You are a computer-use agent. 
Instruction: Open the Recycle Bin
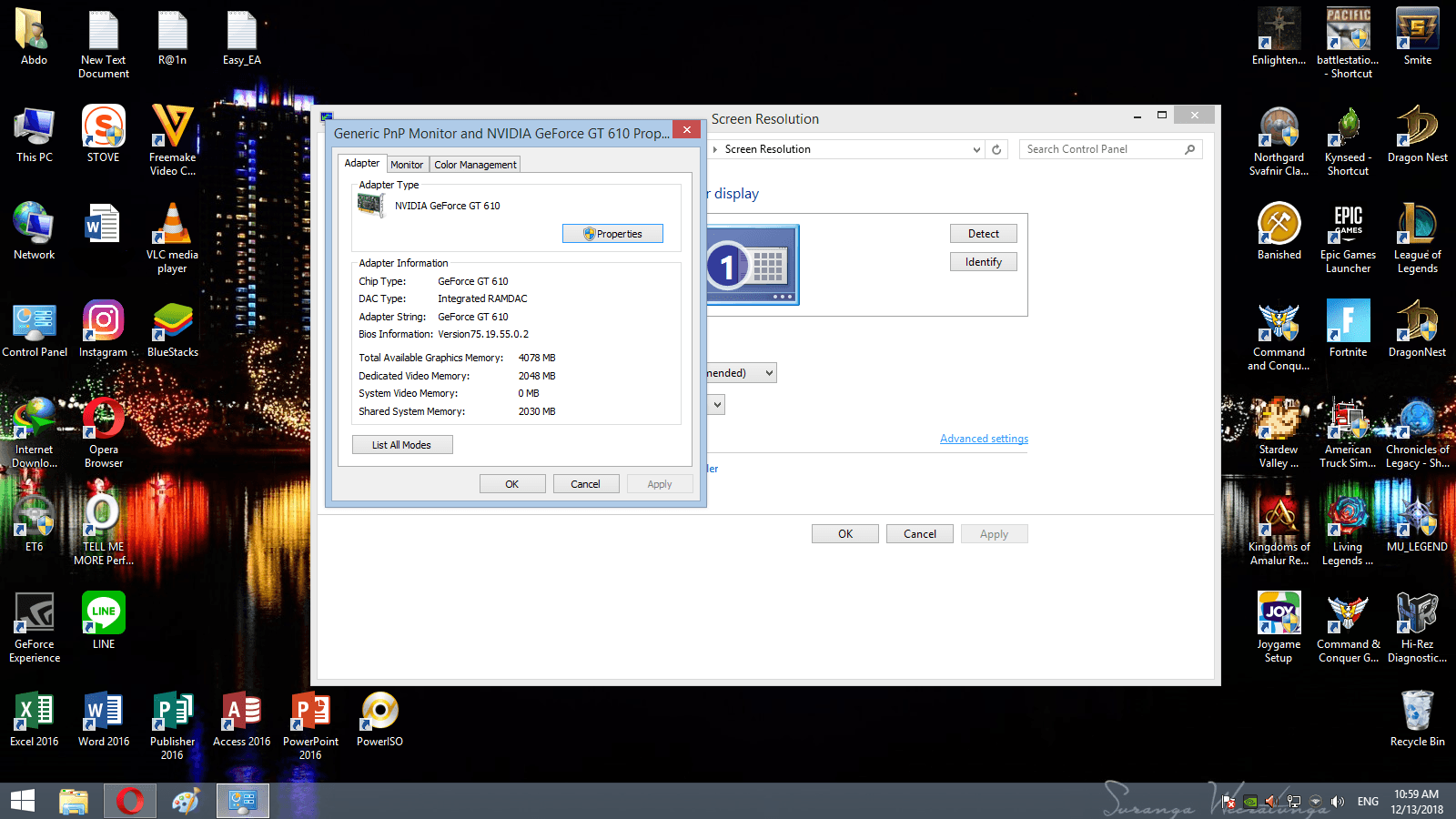(1417, 719)
